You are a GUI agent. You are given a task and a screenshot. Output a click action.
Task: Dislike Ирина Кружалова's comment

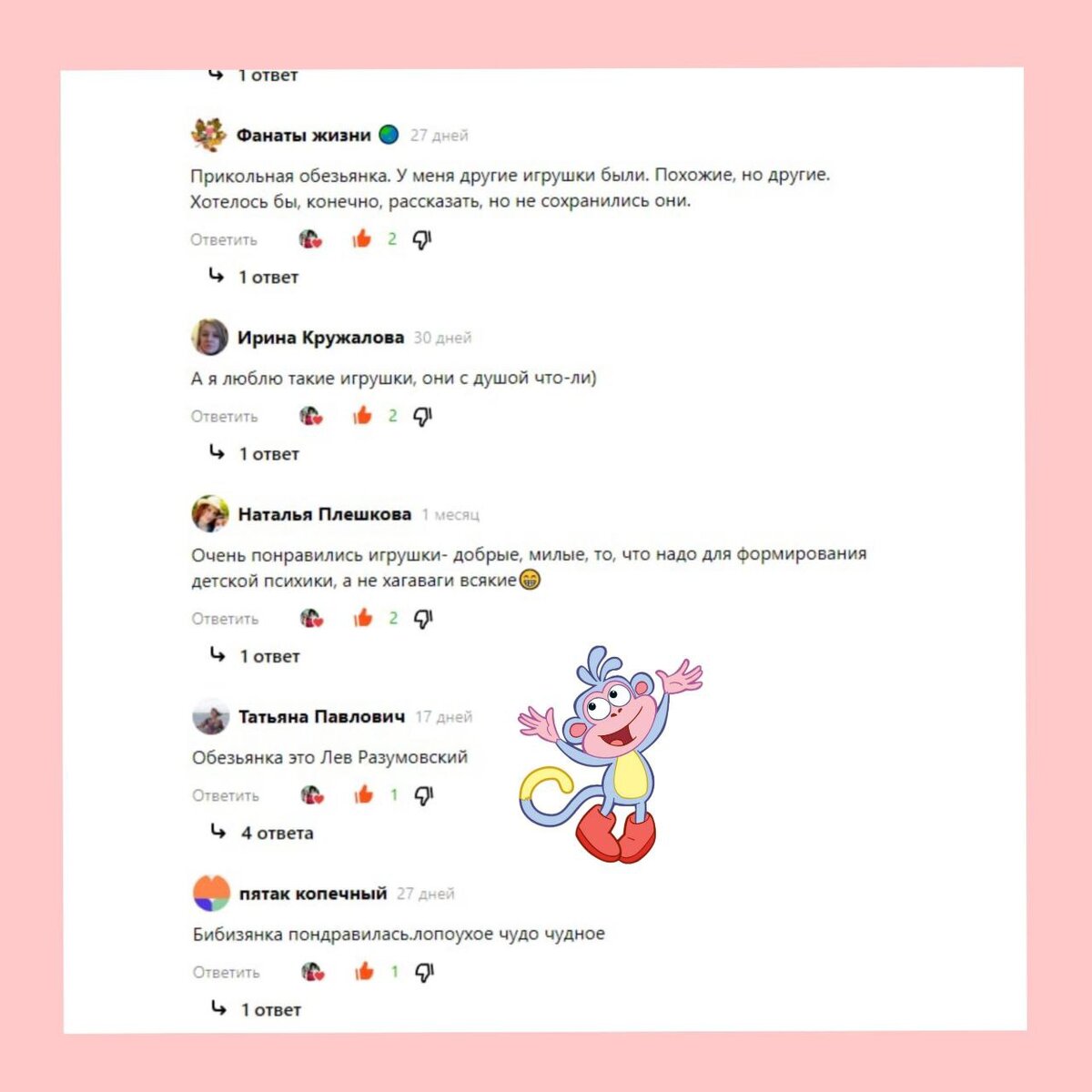coord(422,417)
